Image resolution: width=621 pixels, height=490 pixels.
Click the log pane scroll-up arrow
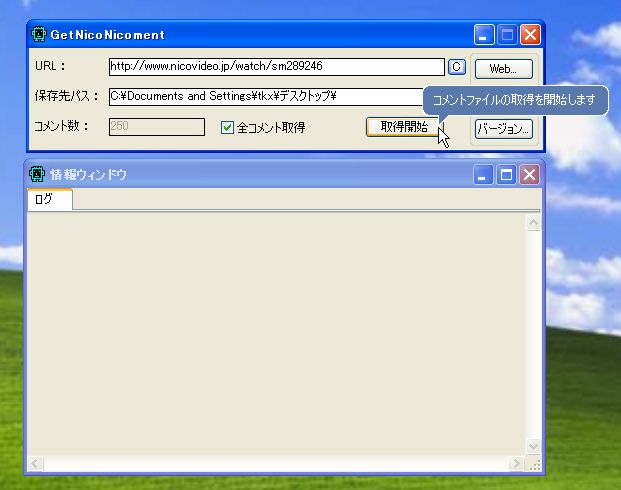point(533,222)
